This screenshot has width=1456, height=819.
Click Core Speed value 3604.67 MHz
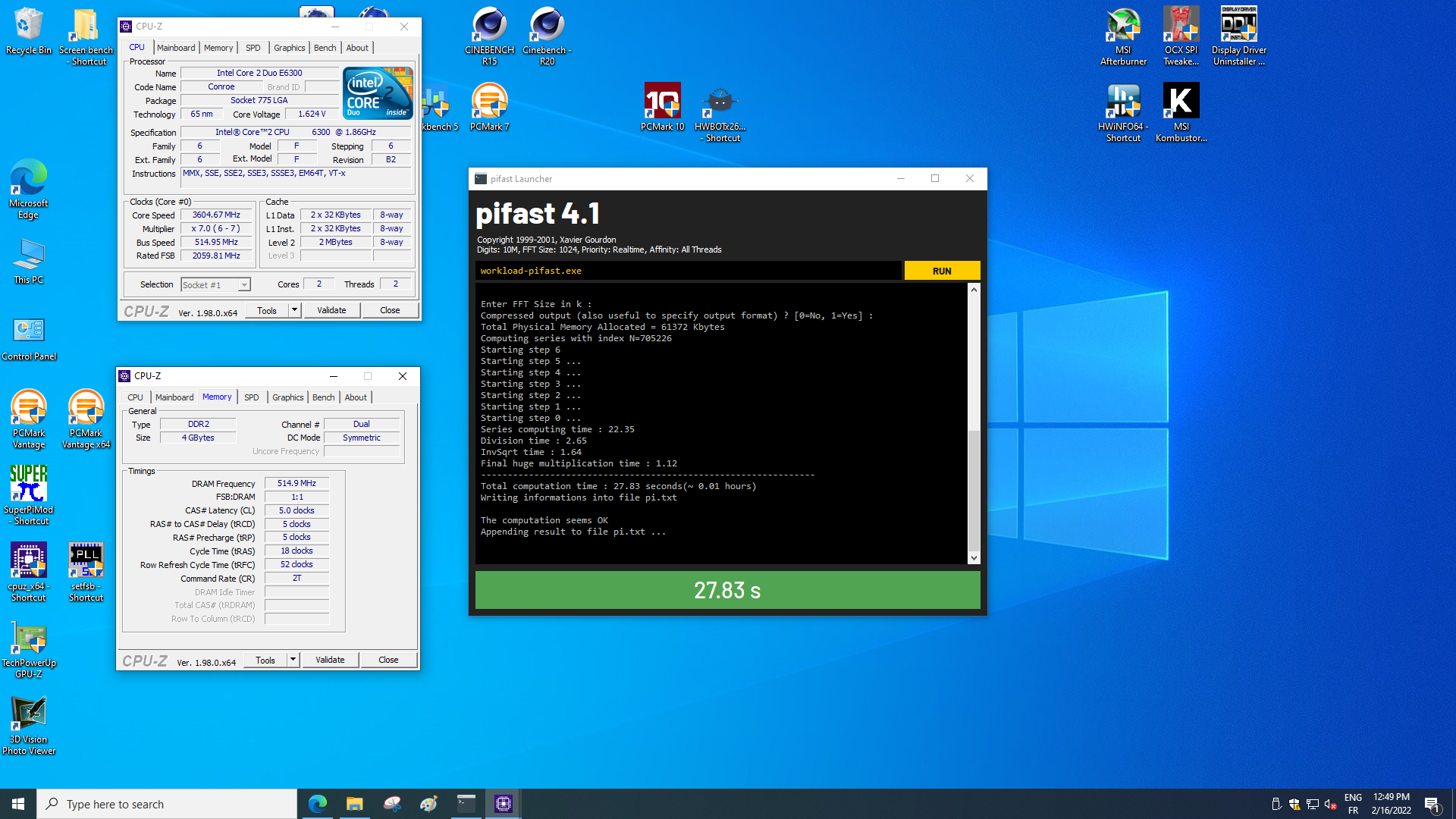tap(216, 215)
